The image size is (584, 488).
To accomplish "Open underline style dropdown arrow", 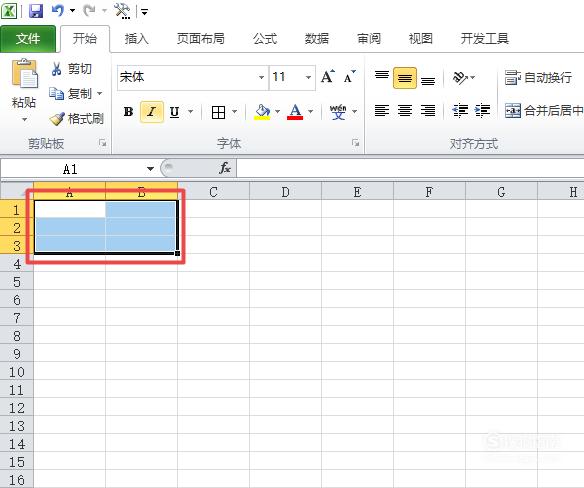I will click(x=191, y=111).
